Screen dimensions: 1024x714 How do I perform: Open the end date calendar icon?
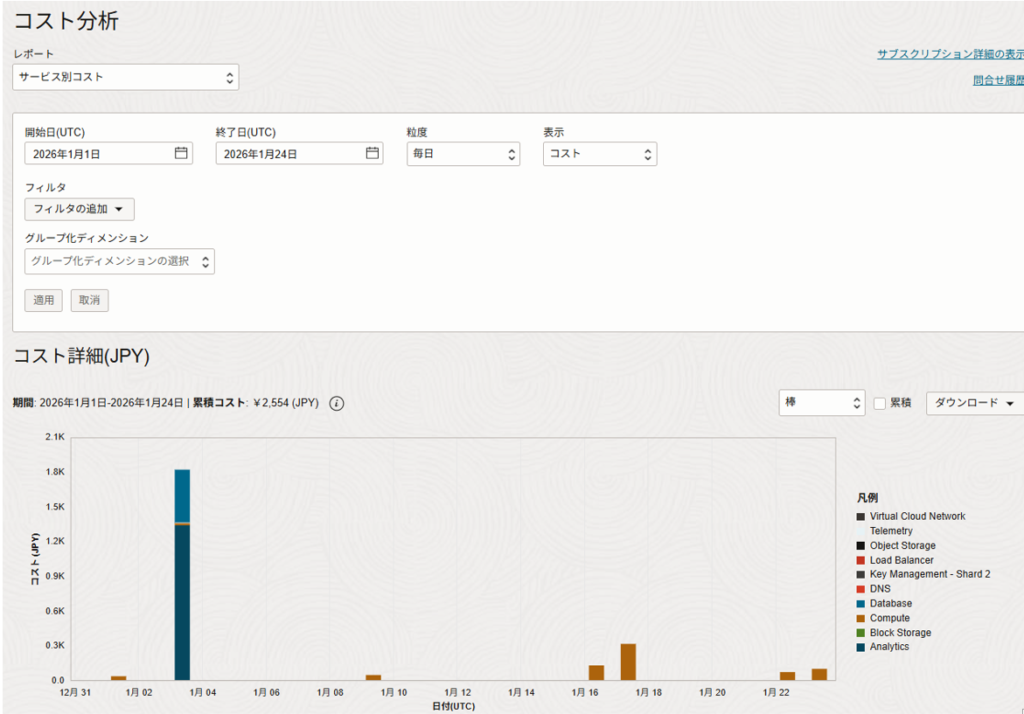[x=372, y=154]
